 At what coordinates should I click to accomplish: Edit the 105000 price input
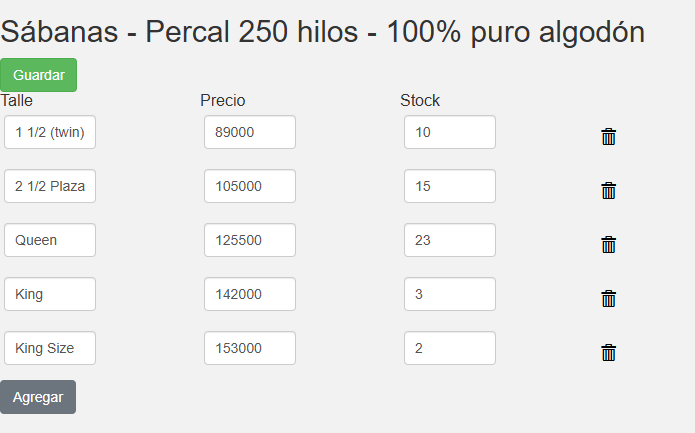250,186
